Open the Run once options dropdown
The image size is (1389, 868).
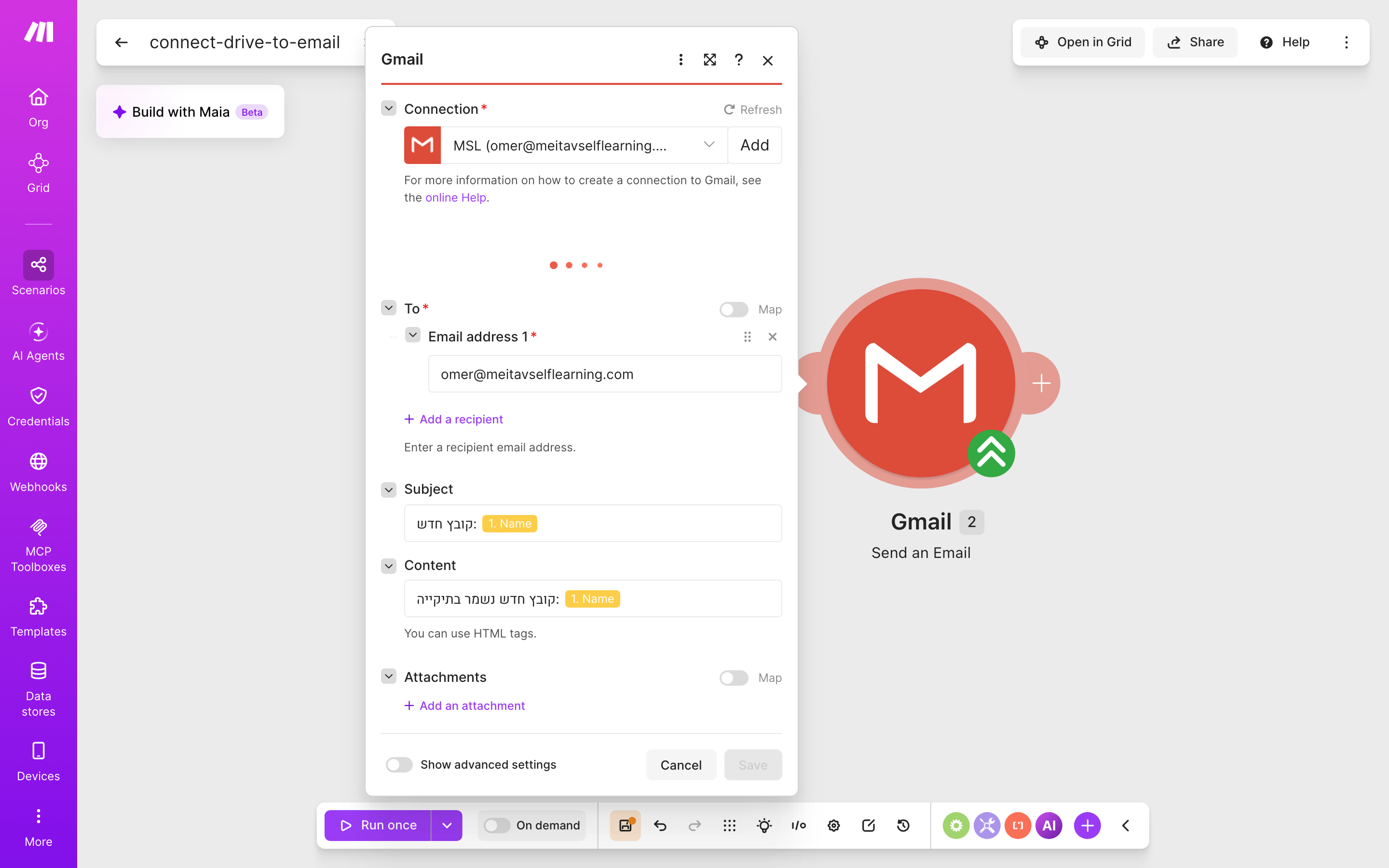(447, 826)
